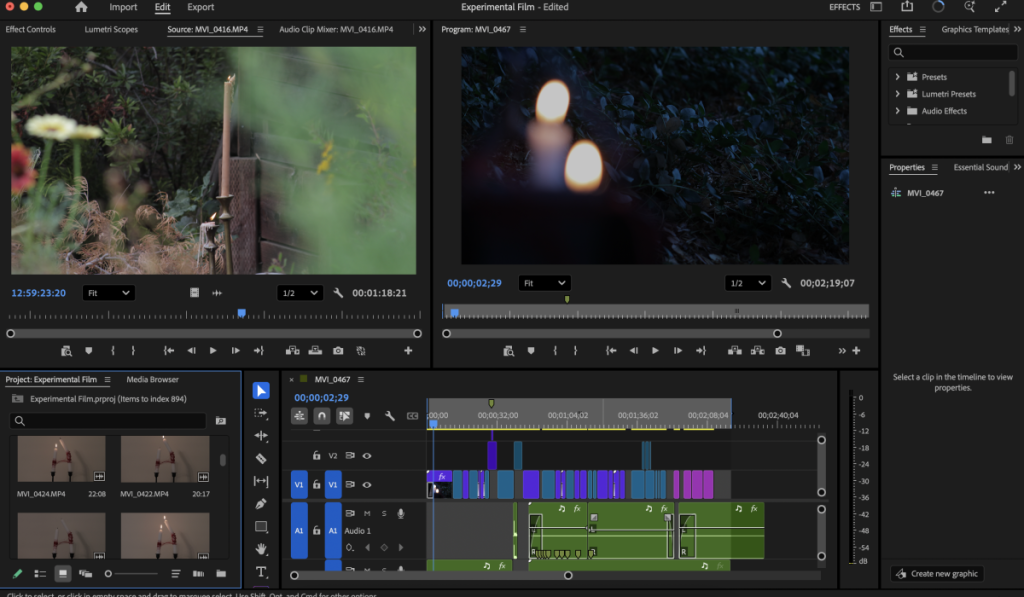The width and height of the screenshot is (1024, 597).
Task: Open Source monitor 1/2 resolution dropdown
Action: pyautogui.click(x=300, y=293)
